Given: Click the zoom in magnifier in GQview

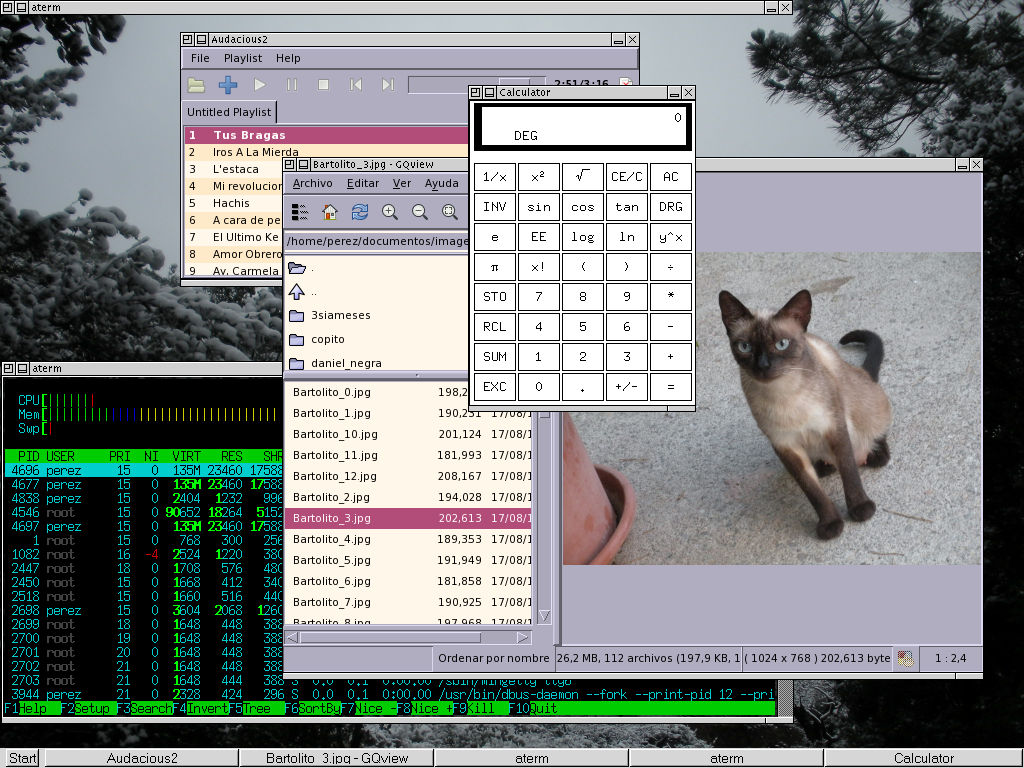Looking at the screenshot, I should pos(390,212).
